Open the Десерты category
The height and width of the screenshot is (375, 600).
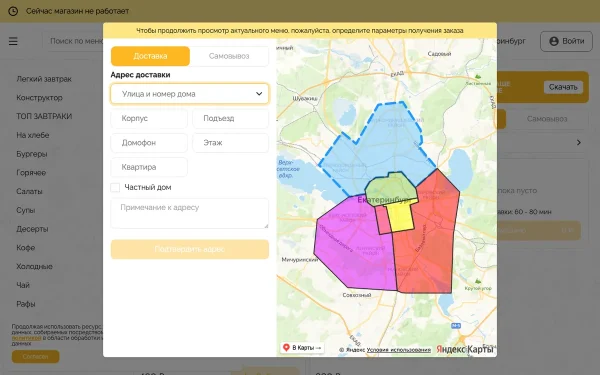pos(32,229)
